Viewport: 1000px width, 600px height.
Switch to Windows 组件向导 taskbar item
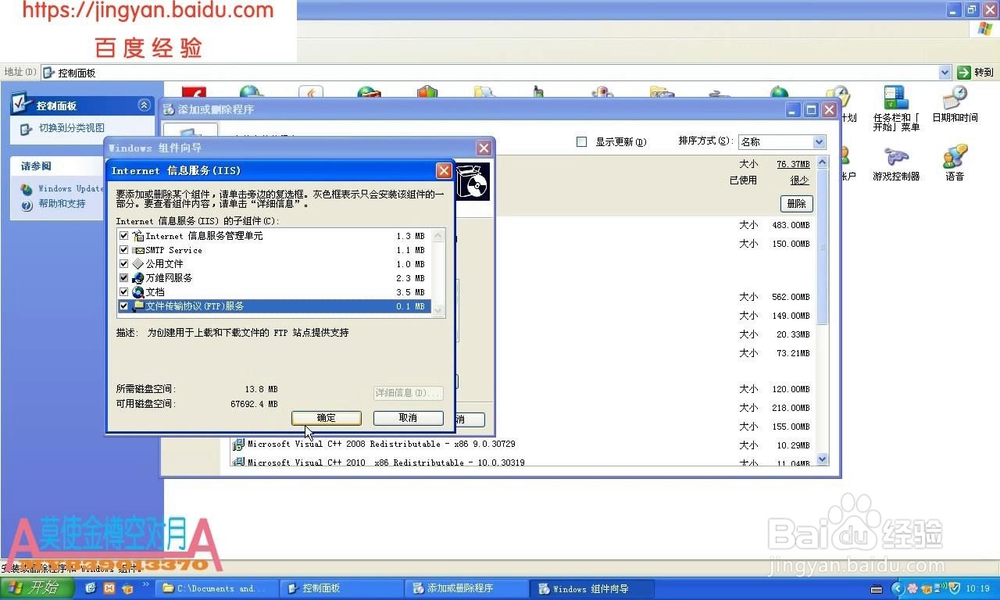pyautogui.click(x=593, y=588)
